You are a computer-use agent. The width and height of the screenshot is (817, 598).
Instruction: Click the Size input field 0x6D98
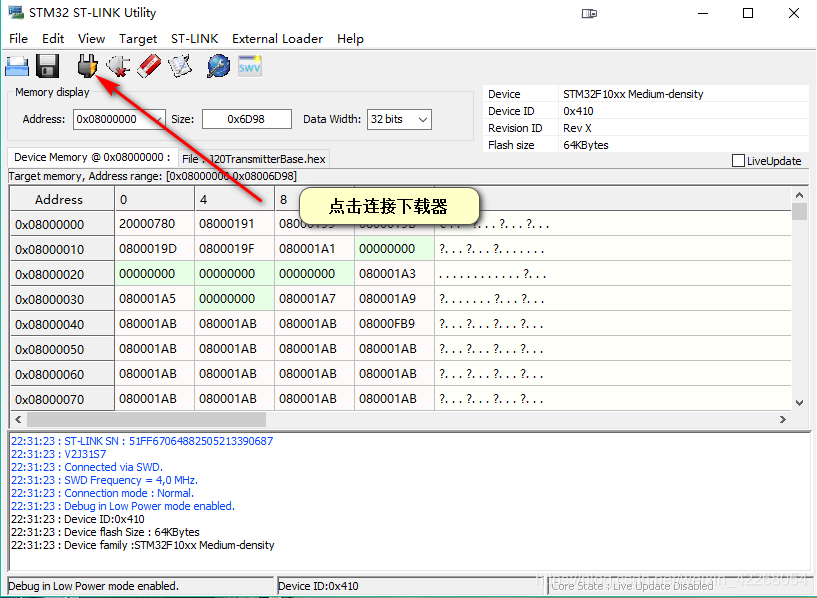[x=246, y=119]
